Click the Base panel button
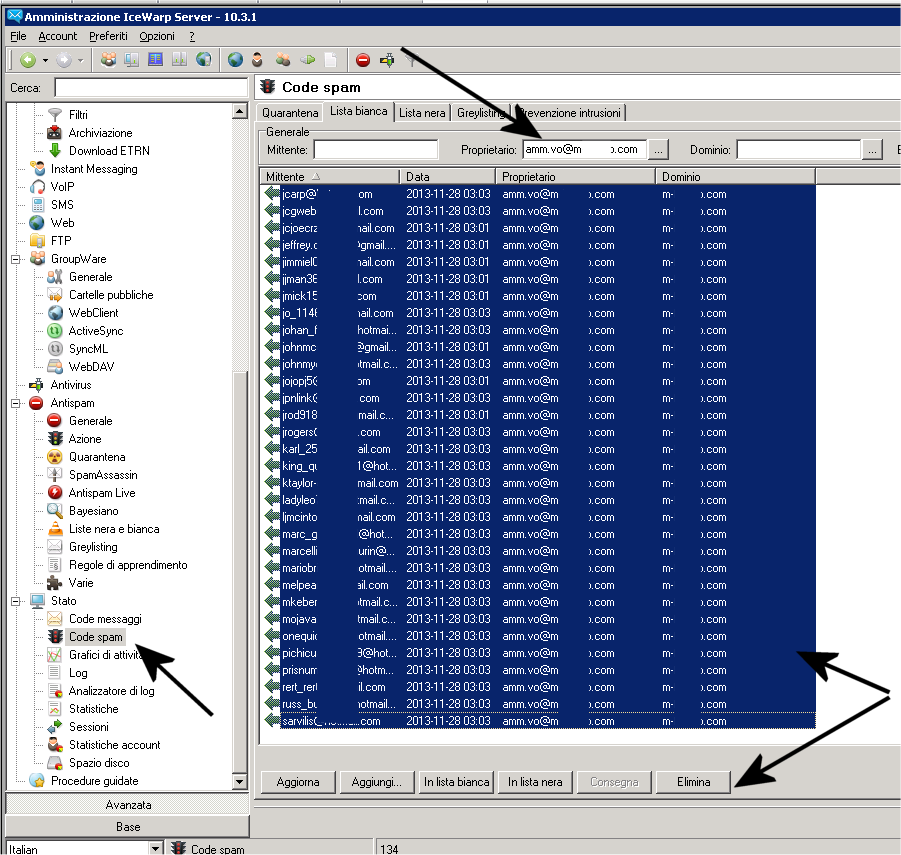This screenshot has width=901, height=855. pos(128,827)
